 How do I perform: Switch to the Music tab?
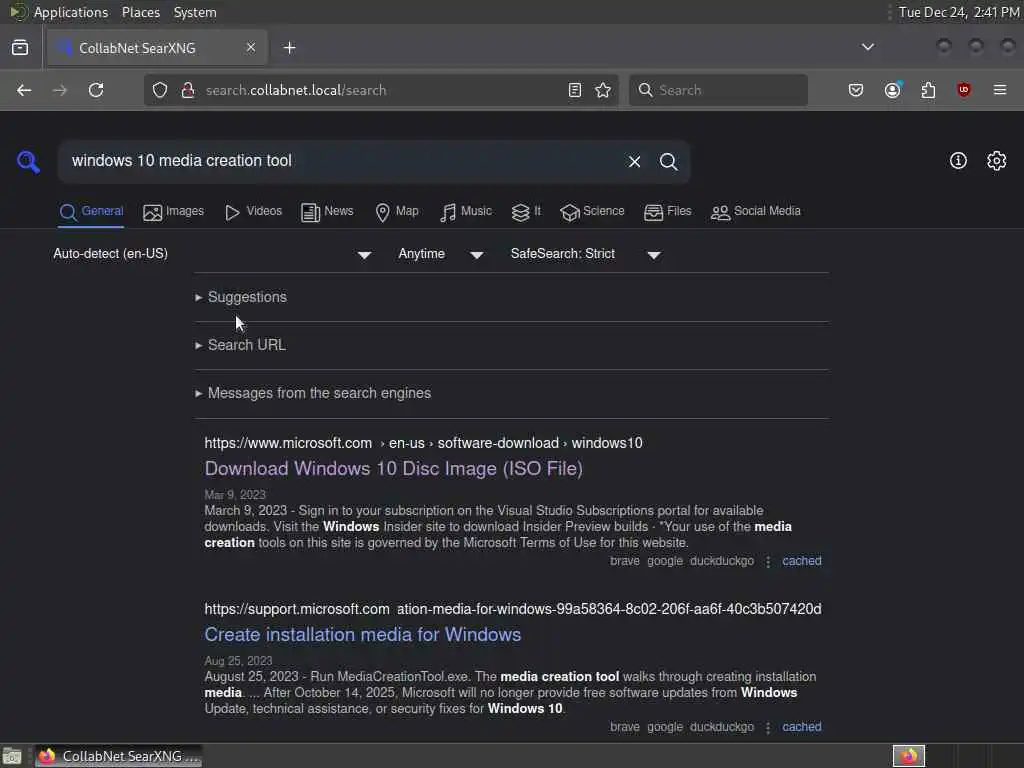466,212
